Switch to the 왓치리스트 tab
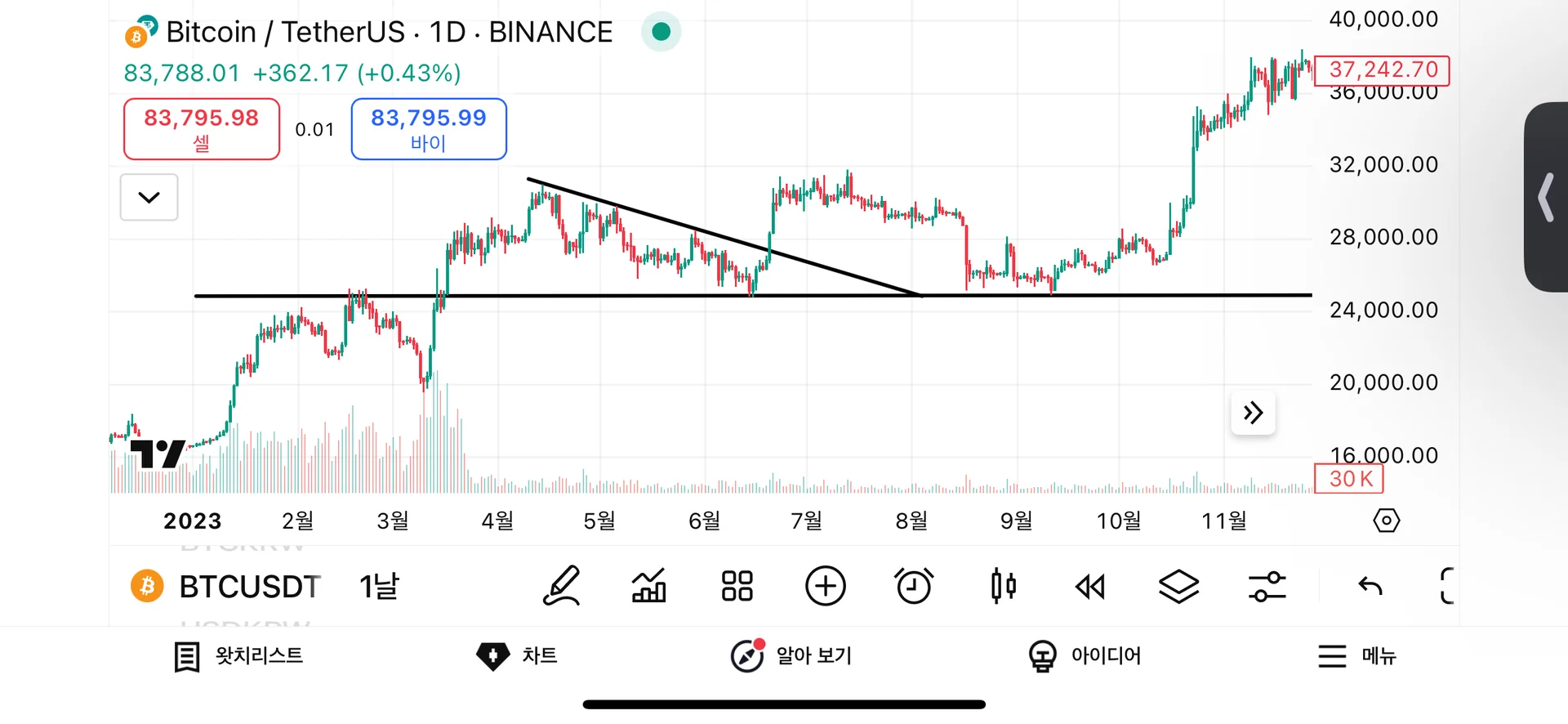Viewport: 1568px width, 724px height. click(238, 655)
